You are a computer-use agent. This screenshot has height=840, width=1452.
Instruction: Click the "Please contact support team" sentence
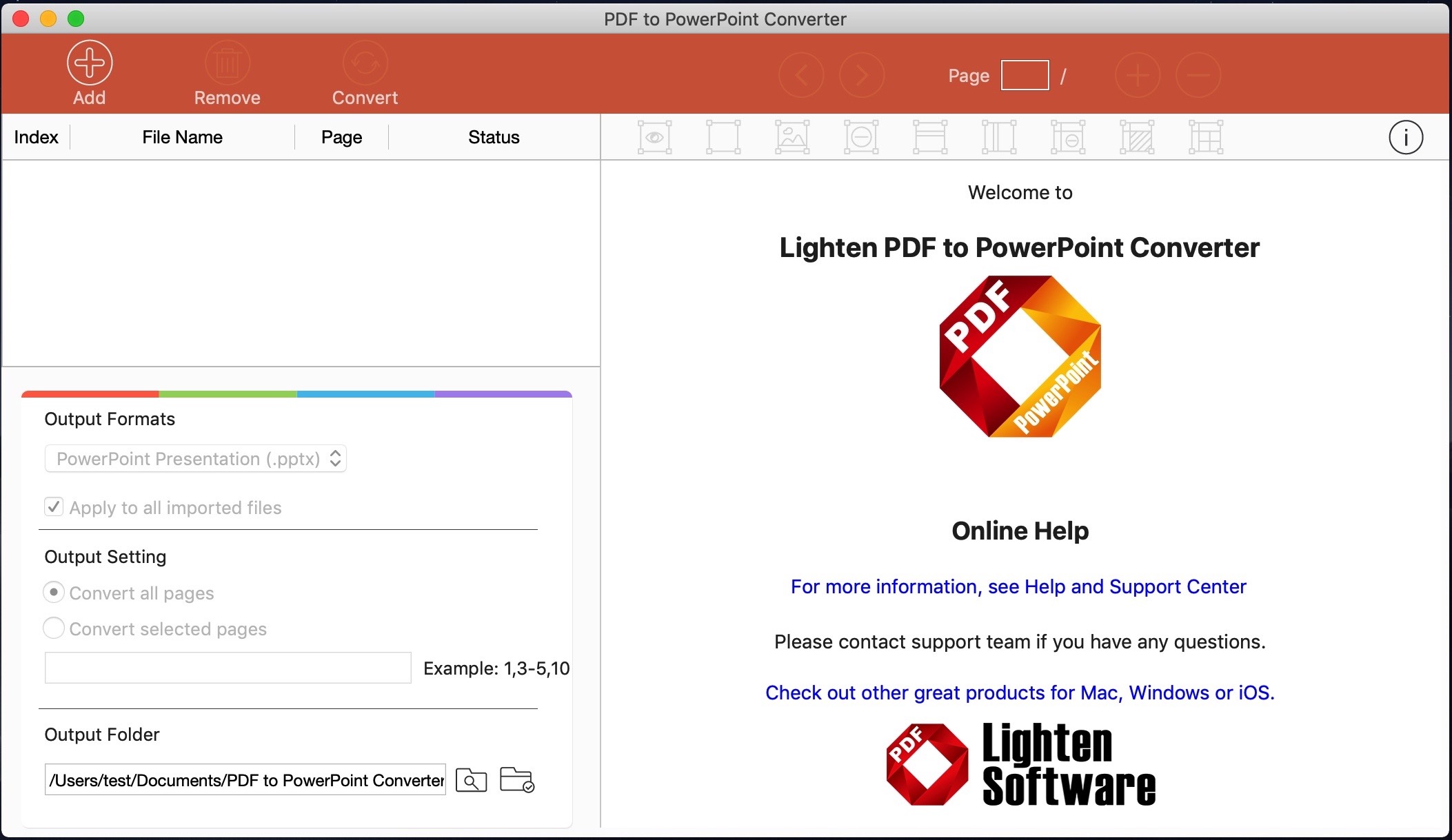pyautogui.click(x=1020, y=642)
